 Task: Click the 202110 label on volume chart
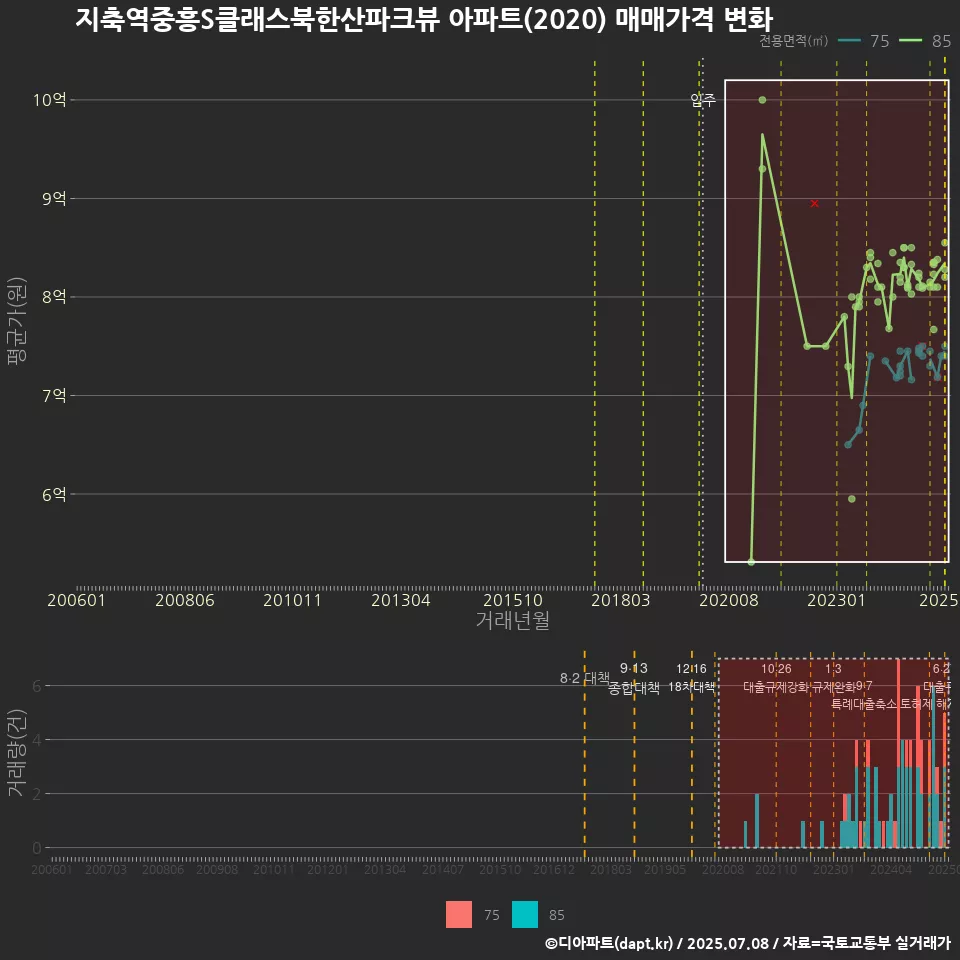(x=776, y=869)
